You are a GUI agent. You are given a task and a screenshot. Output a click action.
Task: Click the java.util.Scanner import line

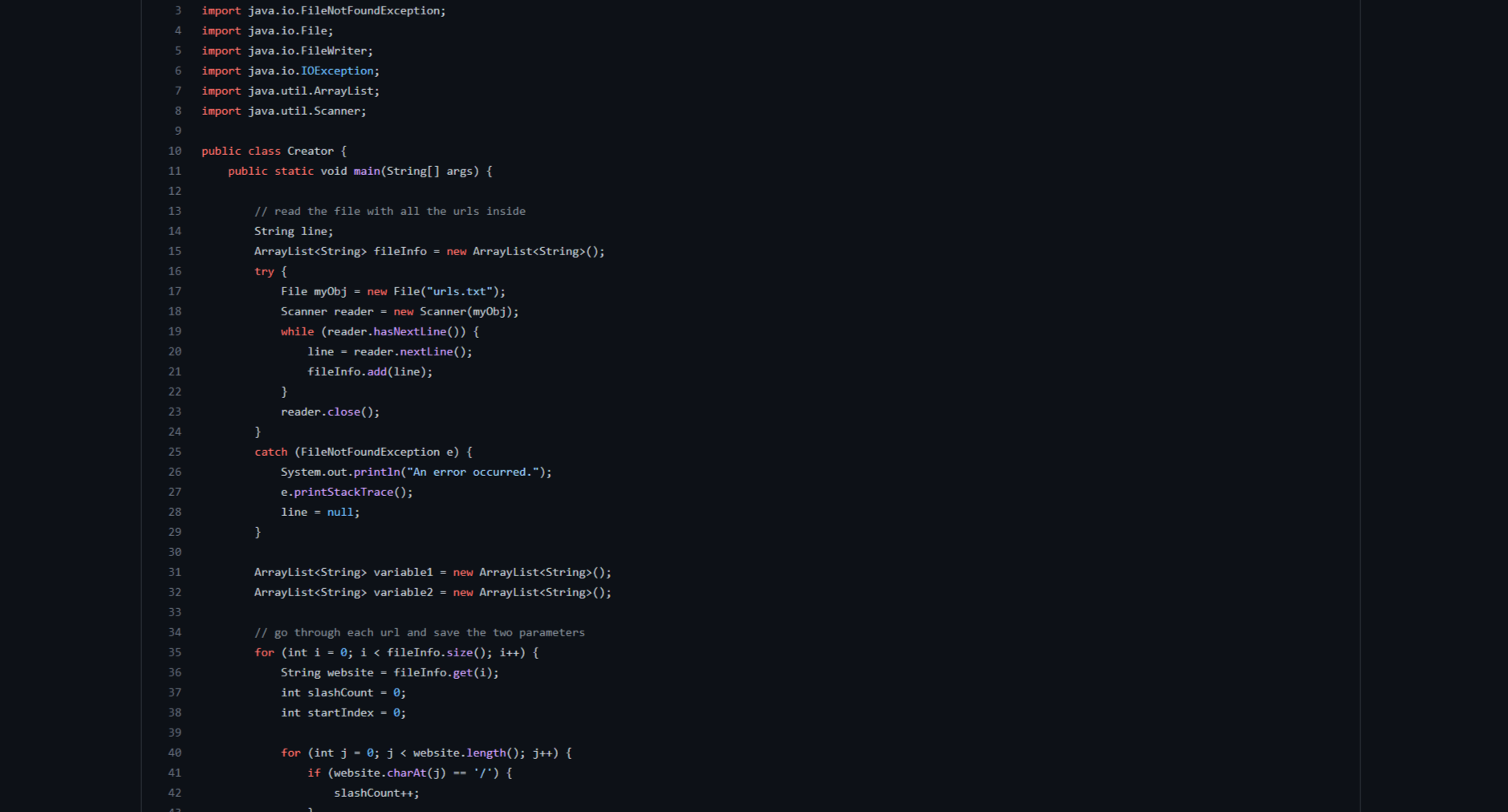tap(284, 111)
